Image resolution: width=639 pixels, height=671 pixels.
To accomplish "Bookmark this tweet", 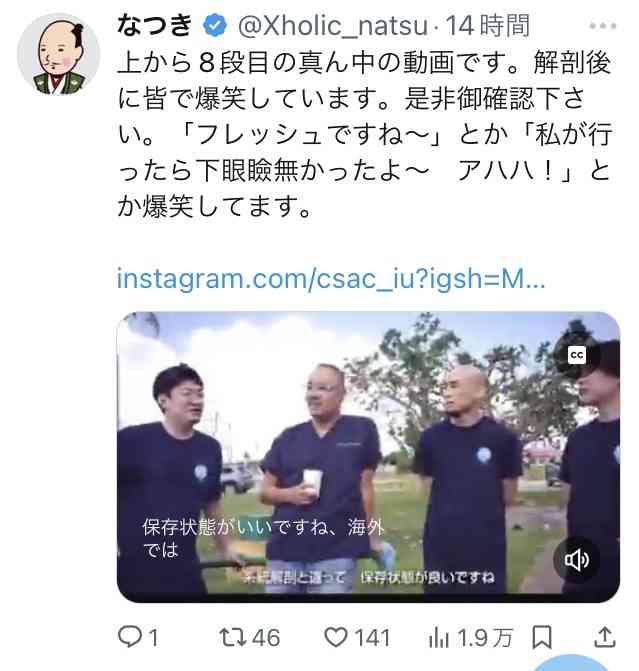I will tap(542, 637).
